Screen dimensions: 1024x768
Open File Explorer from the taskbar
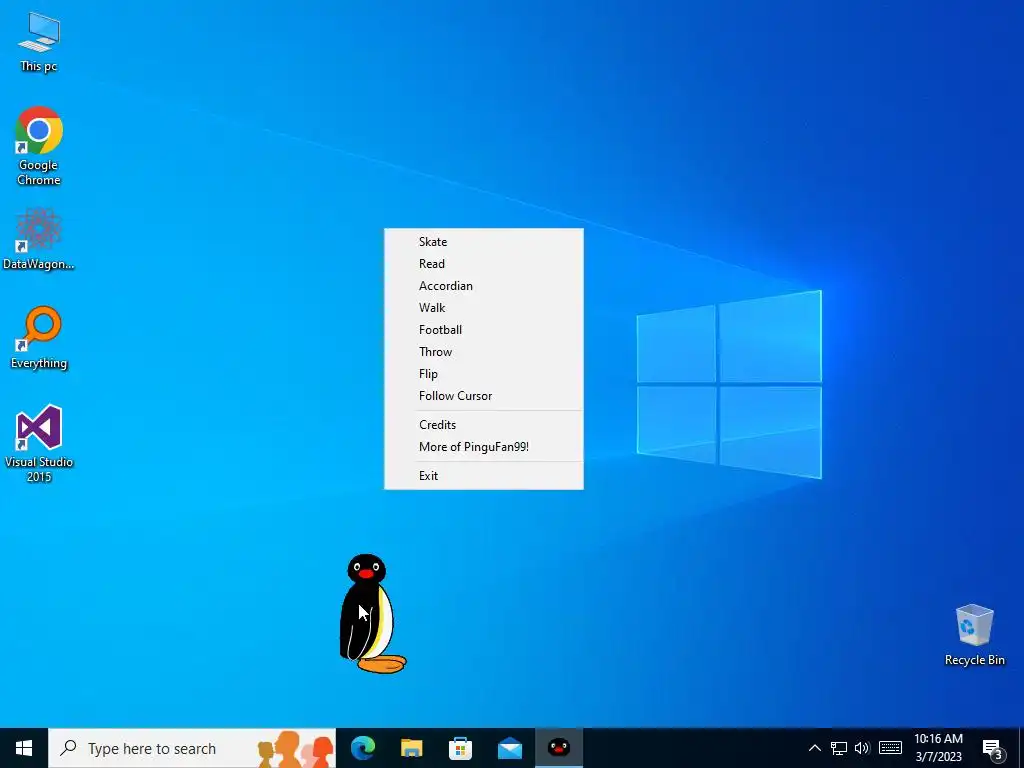pos(411,748)
